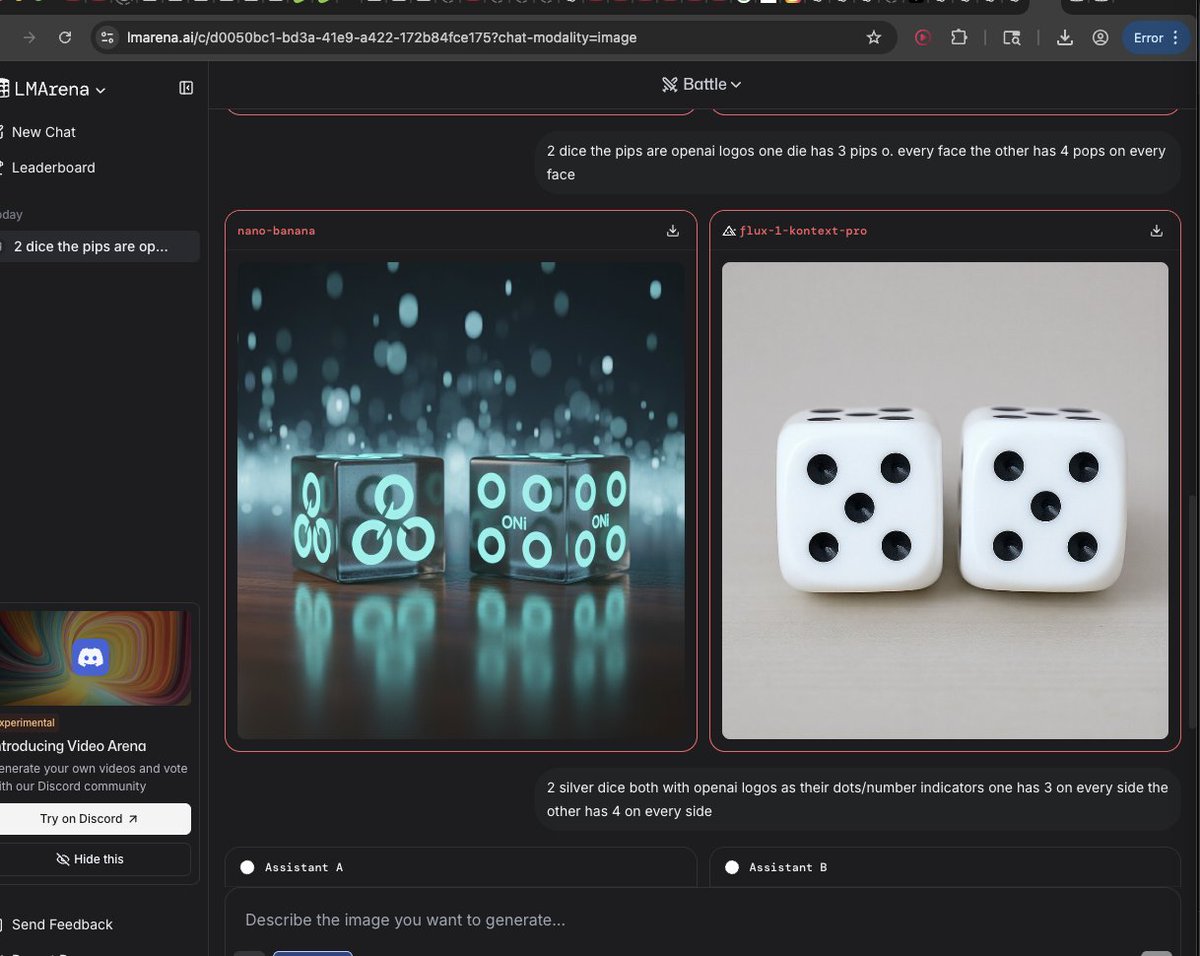Click the browser address bar URL
1200x956 pixels.
click(382, 37)
